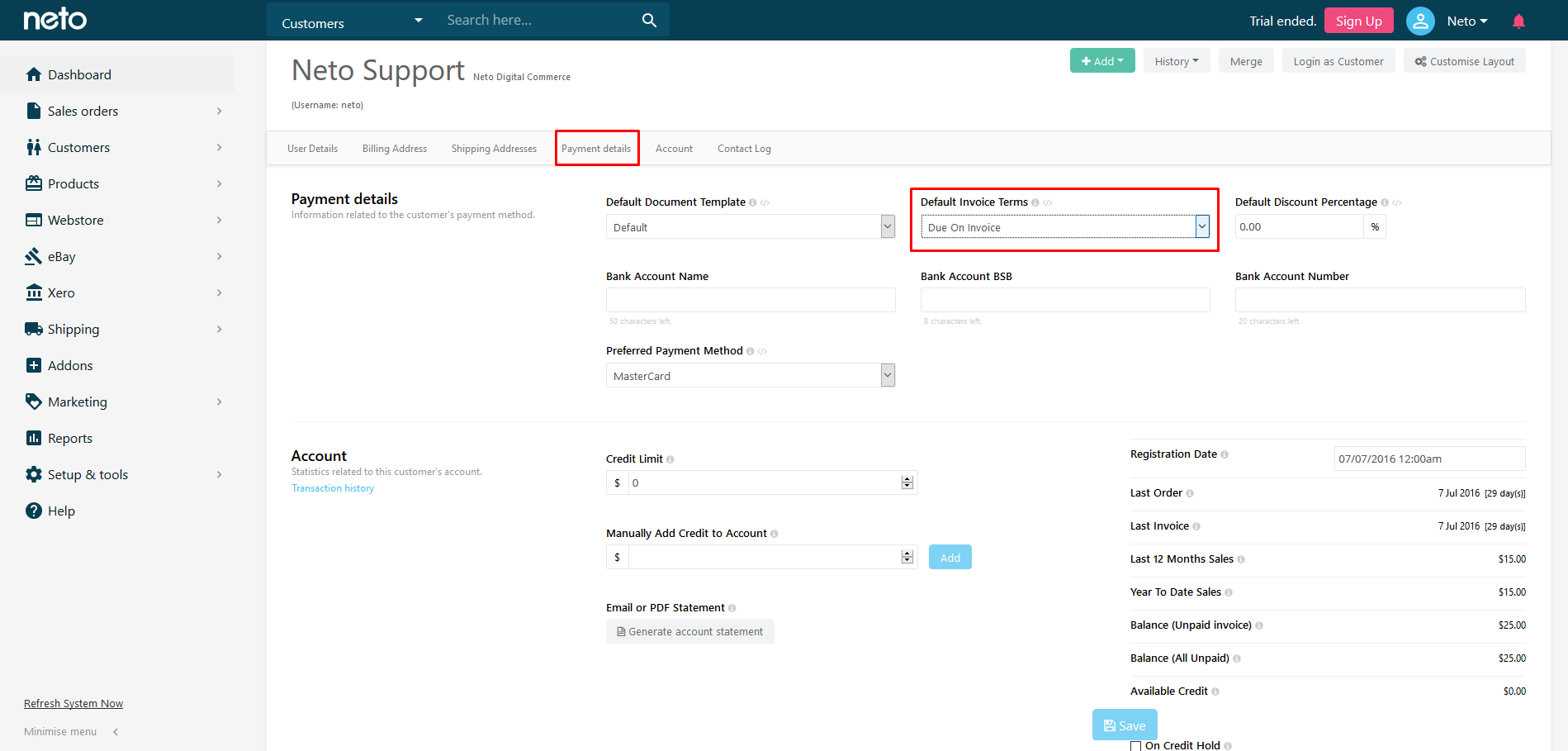Switch to the Billing Address tab
The width and height of the screenshot is (1568, 751).
point(395,149)
